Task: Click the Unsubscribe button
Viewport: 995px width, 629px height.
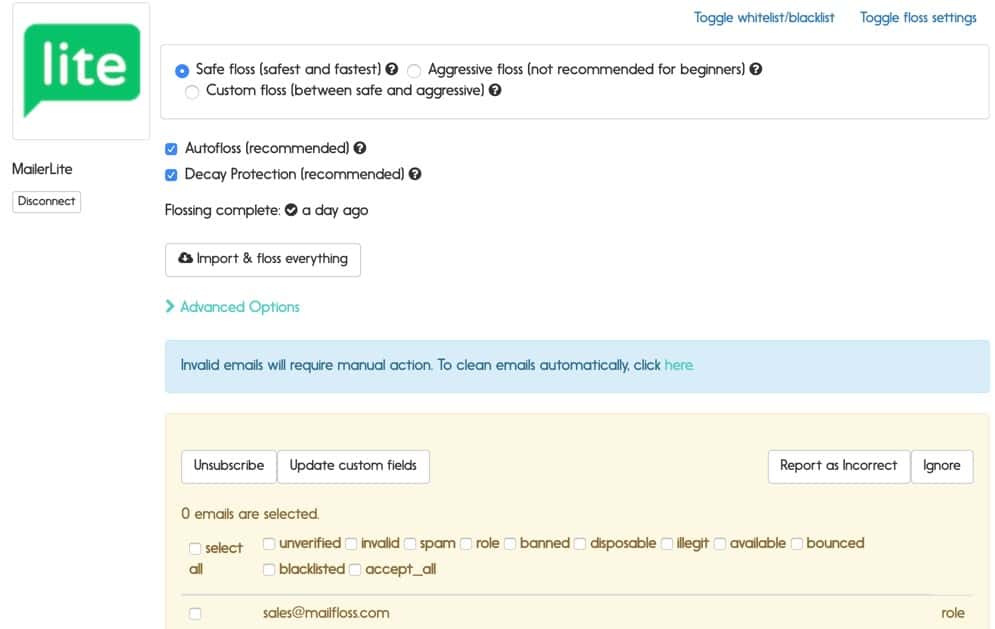Action: (228, 466)
